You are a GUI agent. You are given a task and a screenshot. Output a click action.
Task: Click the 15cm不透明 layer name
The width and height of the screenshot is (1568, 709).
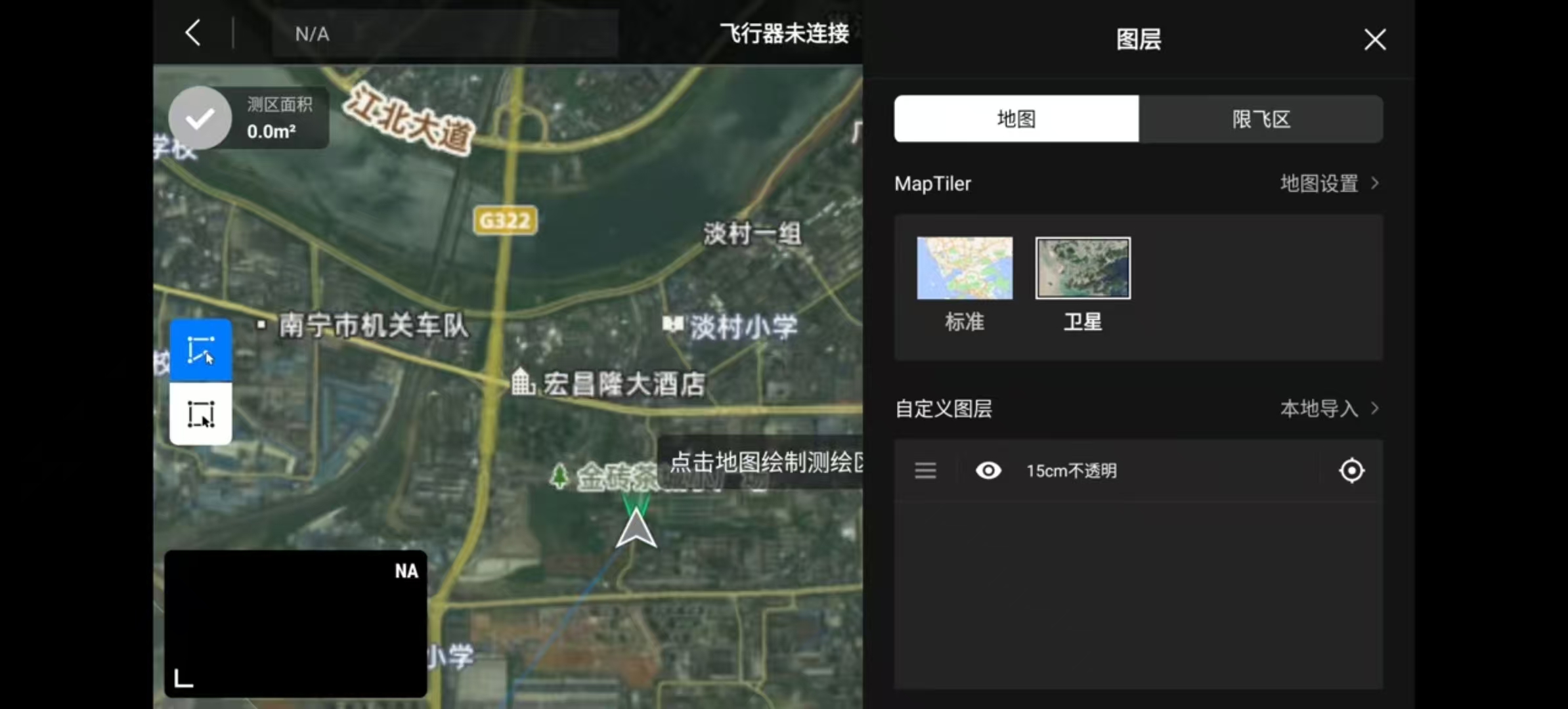pos(1071,471)
